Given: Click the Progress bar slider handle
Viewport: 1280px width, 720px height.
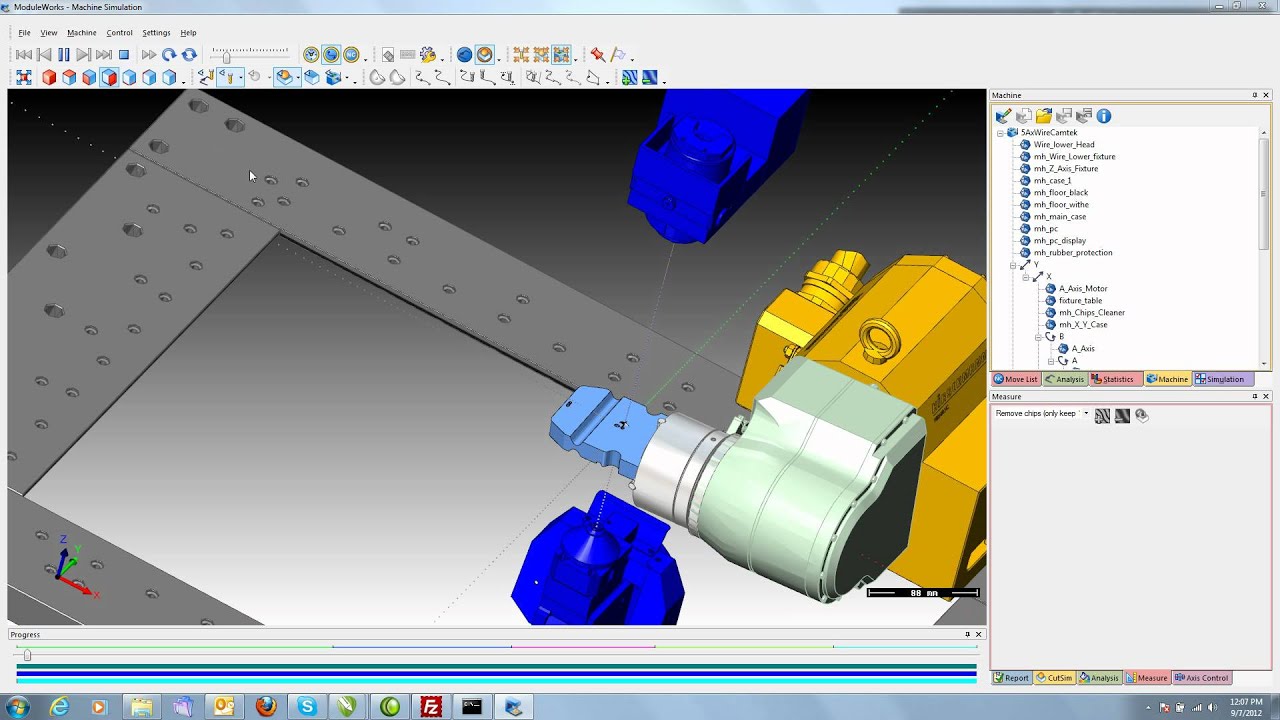Looking at the screenshot, I should pyautogui.click(x=27, y=655).
